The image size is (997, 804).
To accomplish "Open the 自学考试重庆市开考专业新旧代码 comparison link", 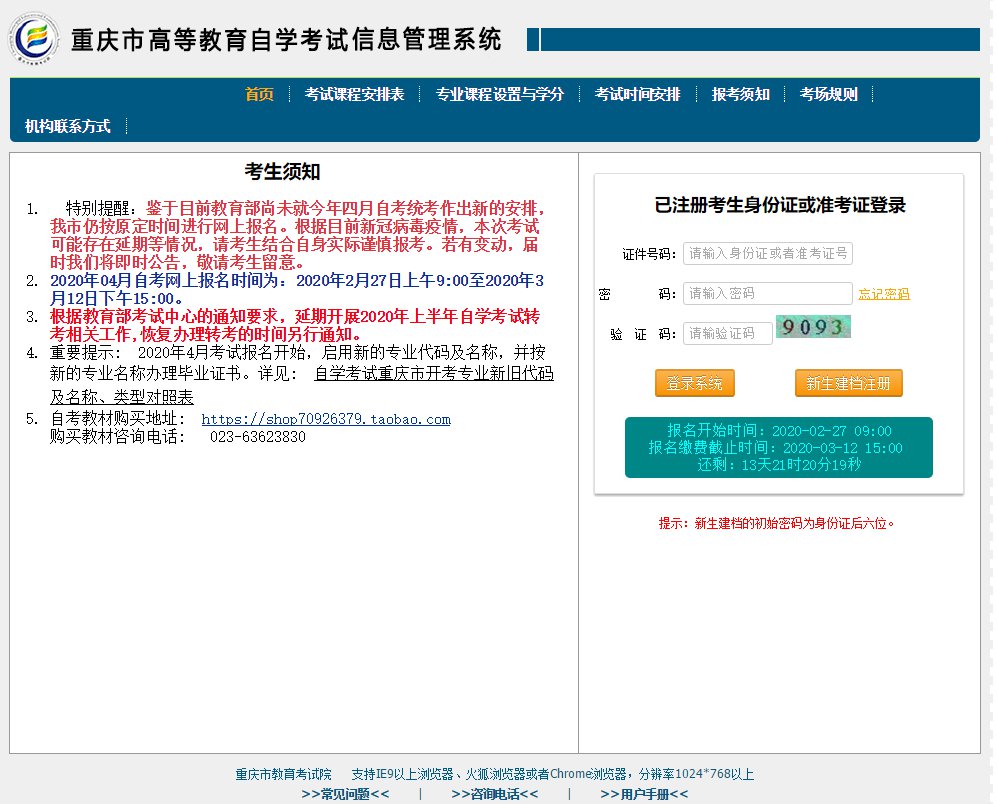I will pos(433,374).
